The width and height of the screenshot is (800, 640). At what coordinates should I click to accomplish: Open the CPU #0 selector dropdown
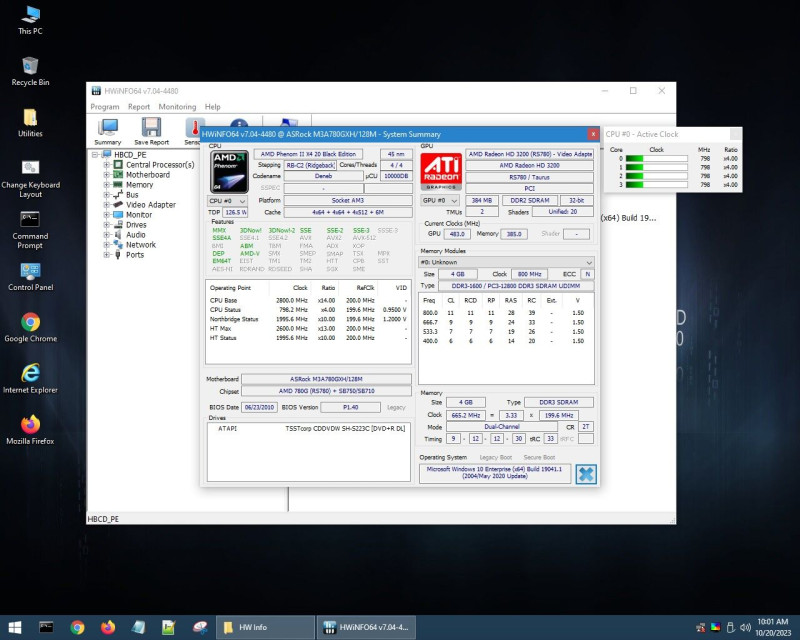click(x=227, y=201)
